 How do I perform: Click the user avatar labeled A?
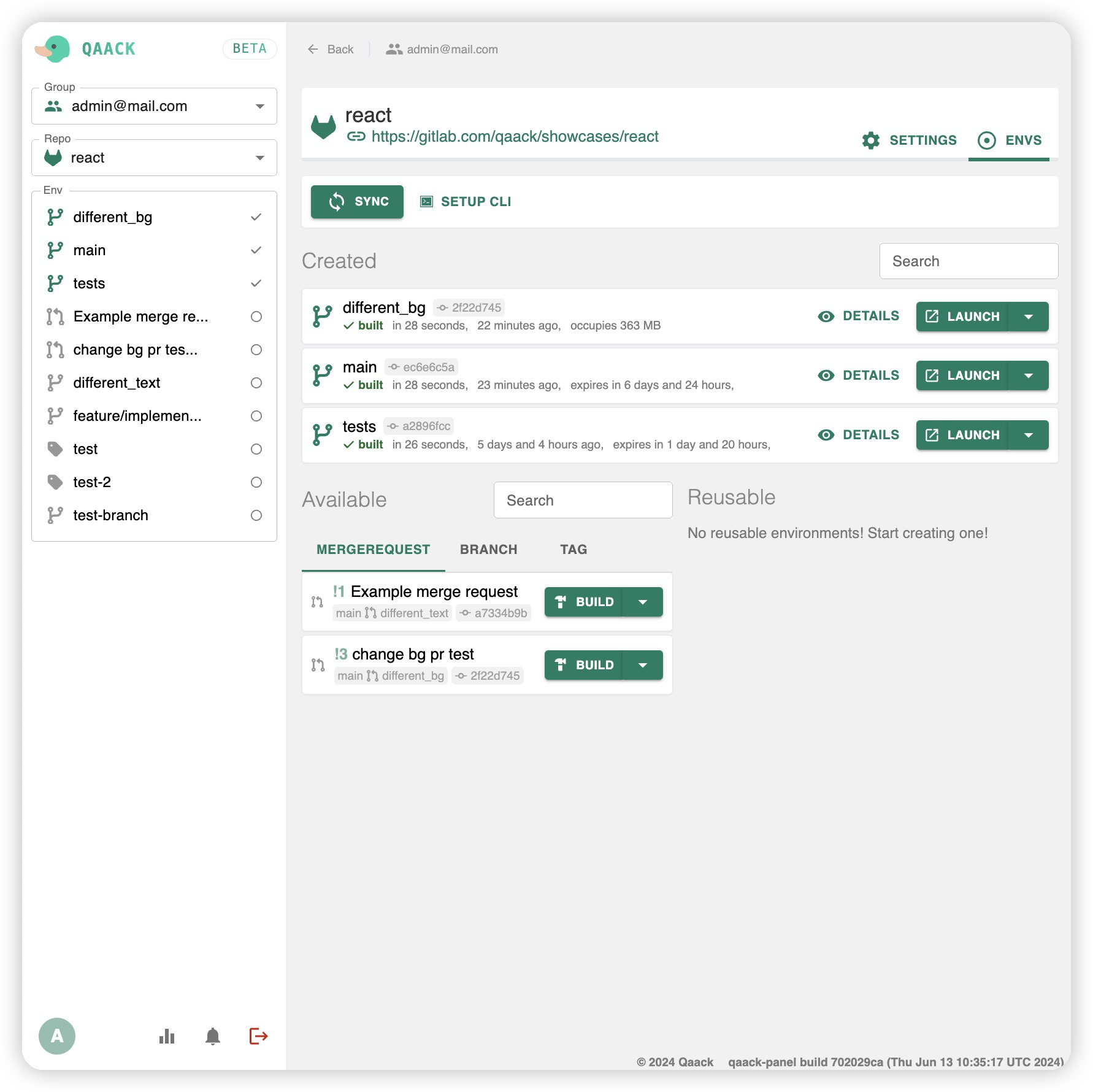tap(57, 1036)
